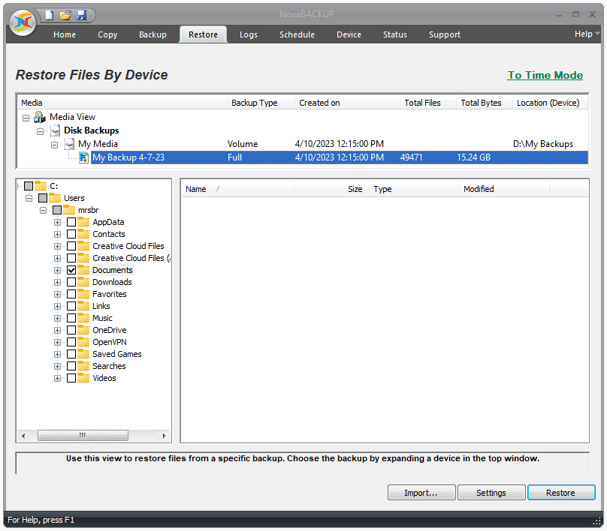Click the folder tree scroll left arrow
Viewport: 607px width, 531px height.
(24, 436)
